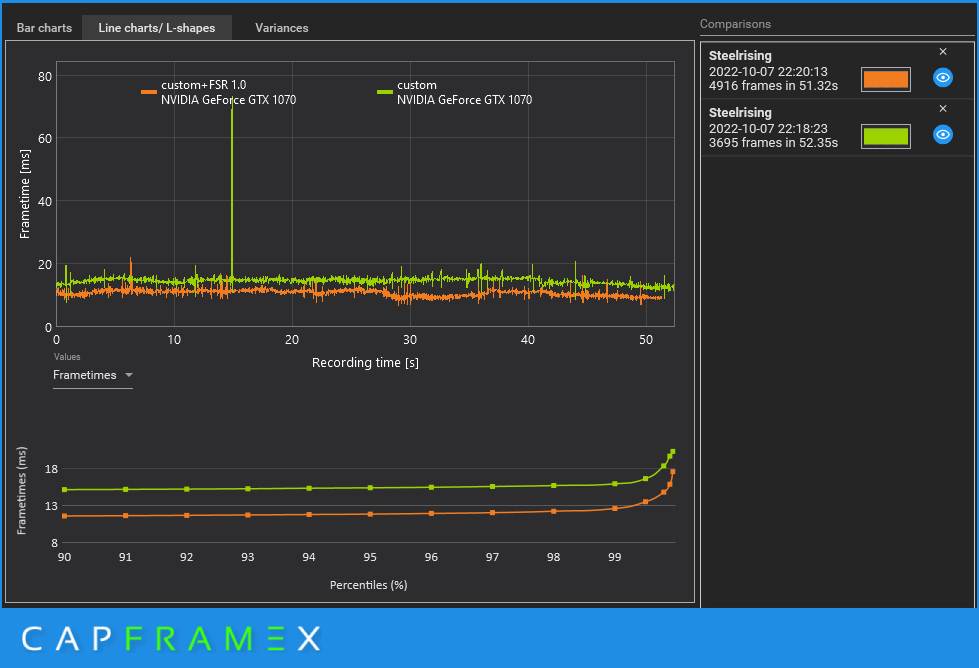Click the CapFrameX logo
This screenshot has height=668, width=979.
171,639
